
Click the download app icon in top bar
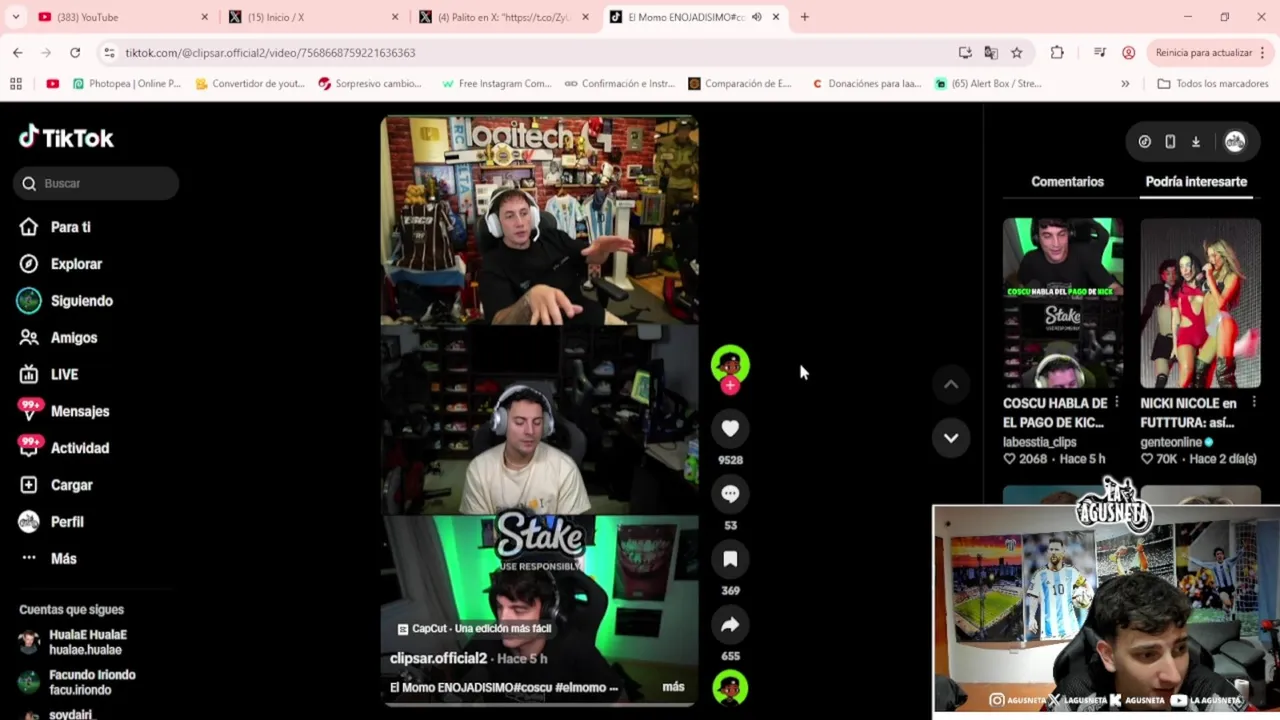pos(1196,142)
